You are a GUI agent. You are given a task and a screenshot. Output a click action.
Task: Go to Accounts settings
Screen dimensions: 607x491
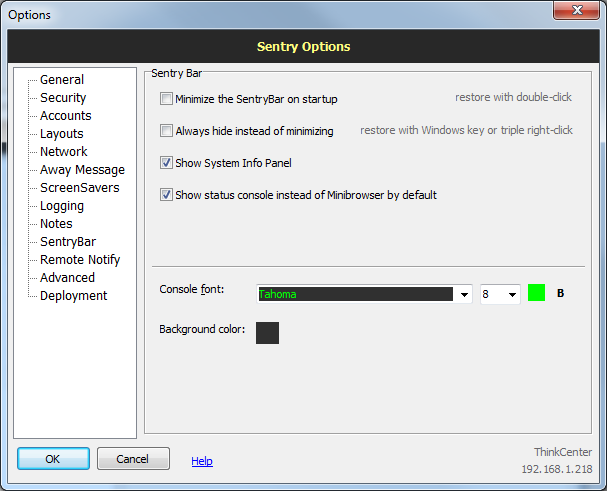(x=66, y=115)
